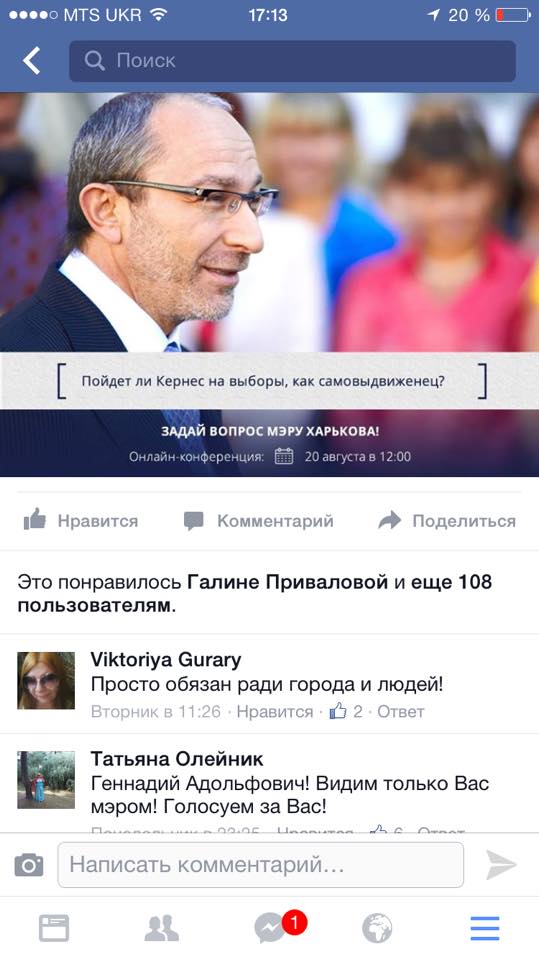Focus the Написать комментарий input field
This screenshot has height=960, width=539.
(x=260, y=864)
